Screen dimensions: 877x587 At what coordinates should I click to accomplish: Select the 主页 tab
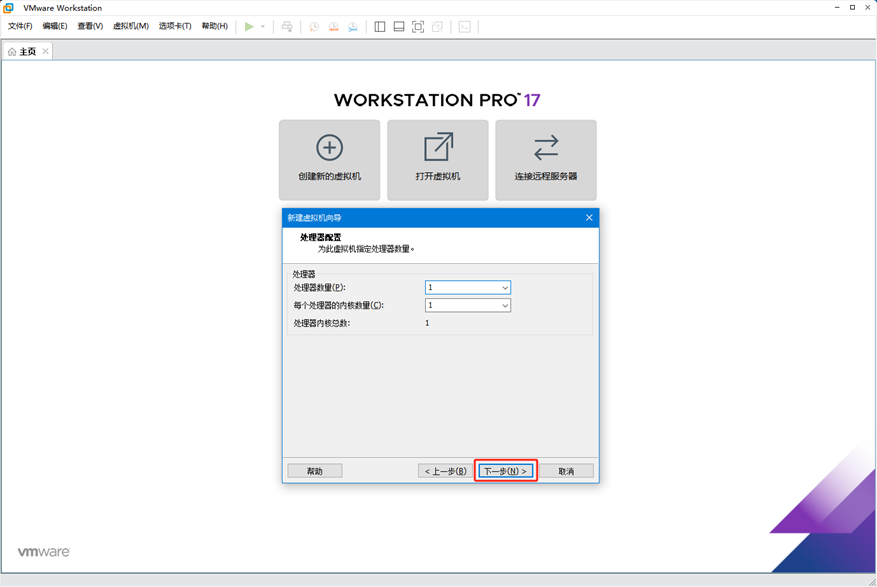[27, 51]
